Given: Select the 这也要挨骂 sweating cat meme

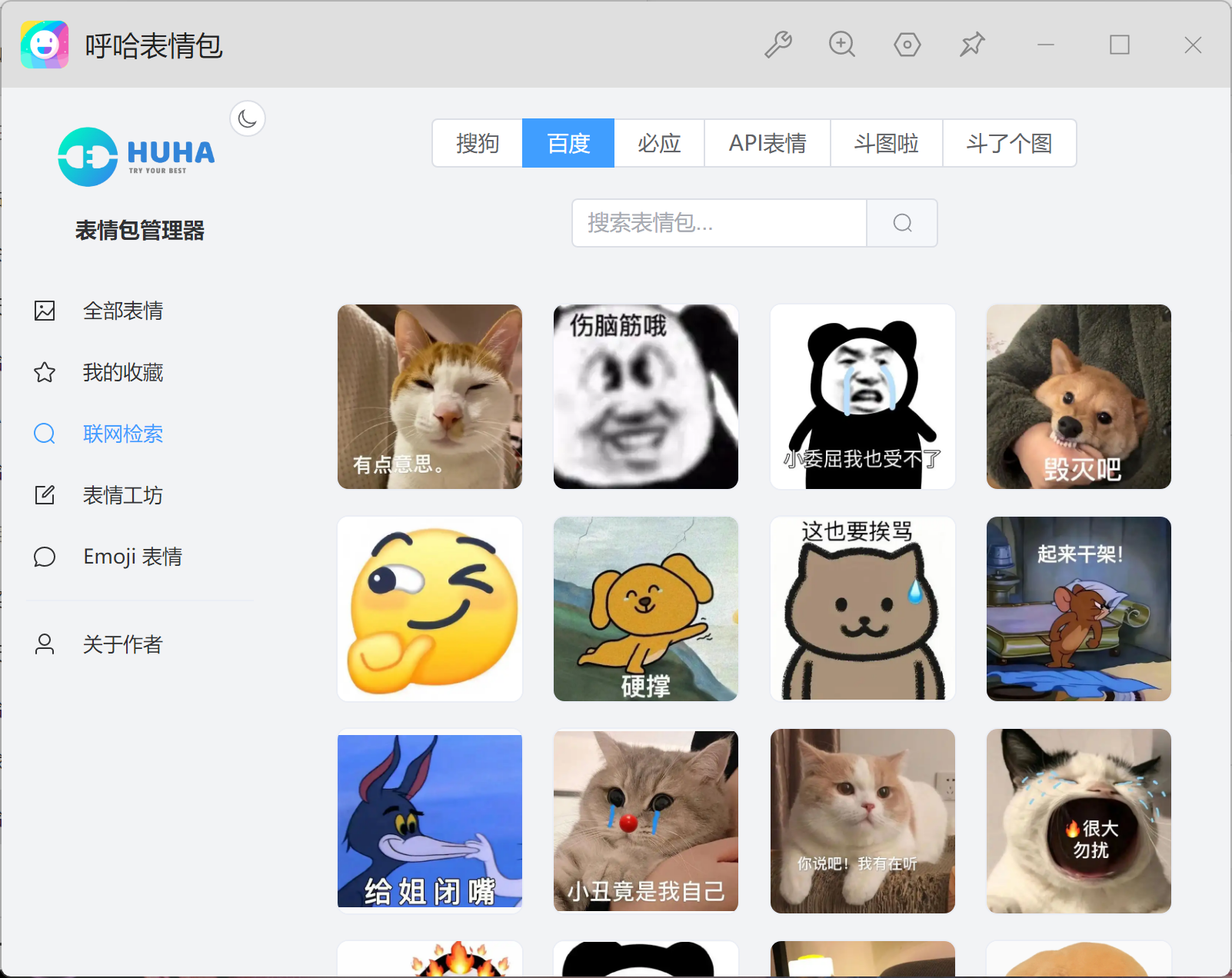Looking at the screenshot, I should coord(863,609).
